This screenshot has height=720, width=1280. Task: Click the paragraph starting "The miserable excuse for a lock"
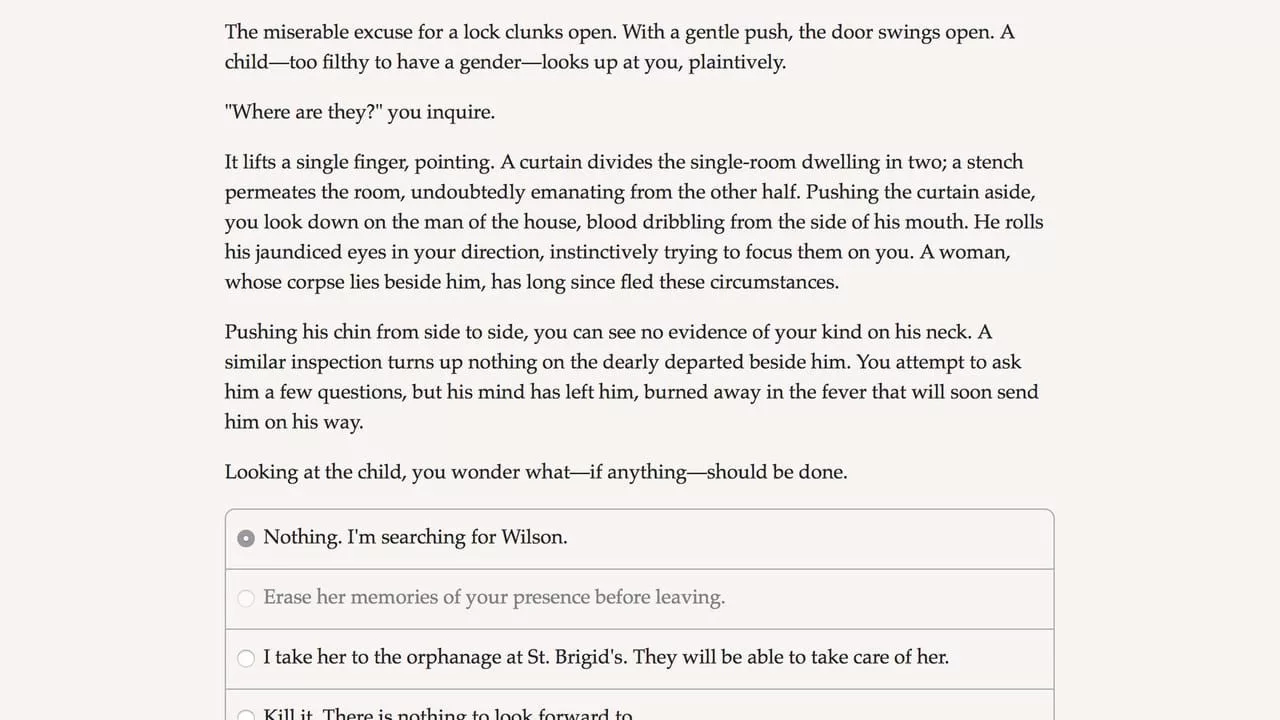coord(620,47)
